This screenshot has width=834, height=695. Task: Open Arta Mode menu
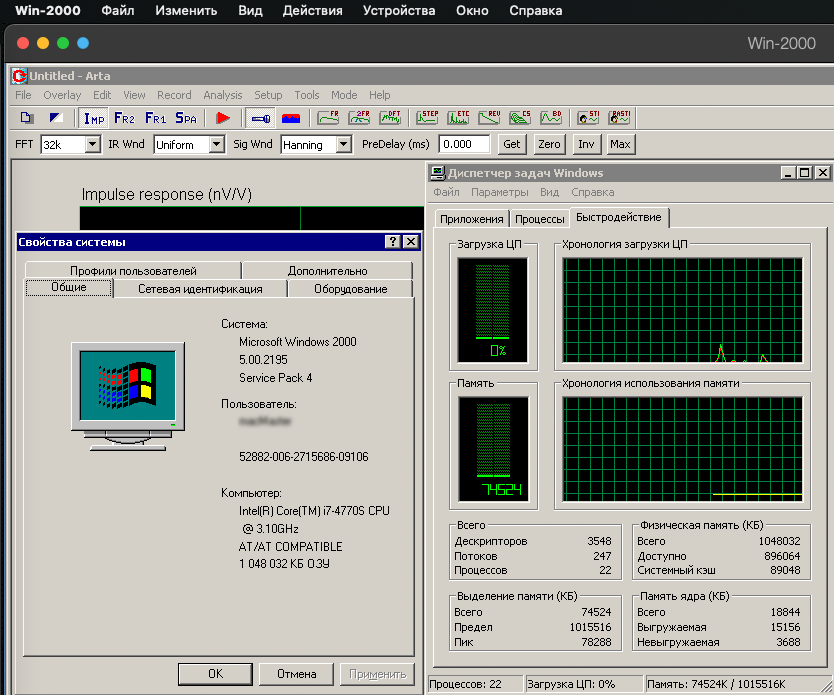click(x=344, y=95)
